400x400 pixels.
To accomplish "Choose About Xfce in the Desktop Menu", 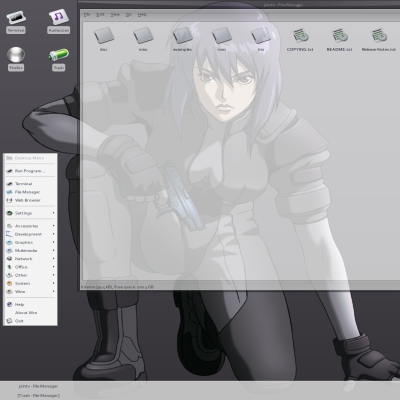I will tap(30, 313).
